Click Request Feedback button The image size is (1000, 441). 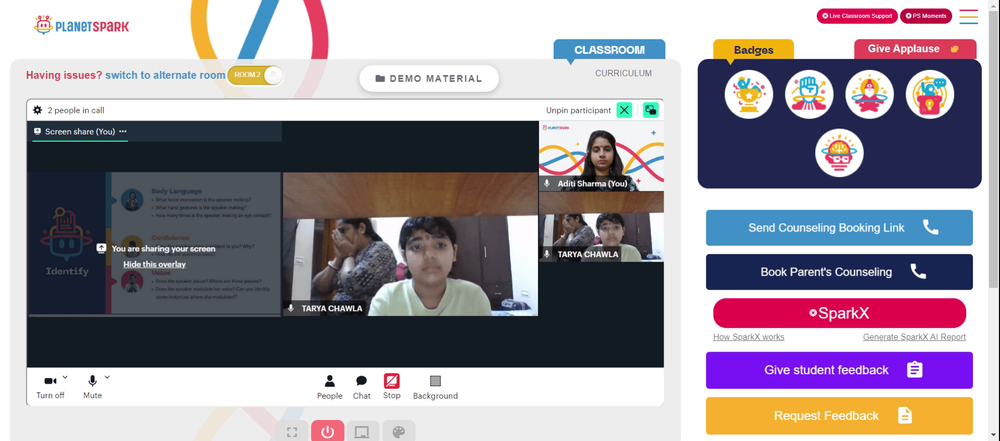click(839, 415)
